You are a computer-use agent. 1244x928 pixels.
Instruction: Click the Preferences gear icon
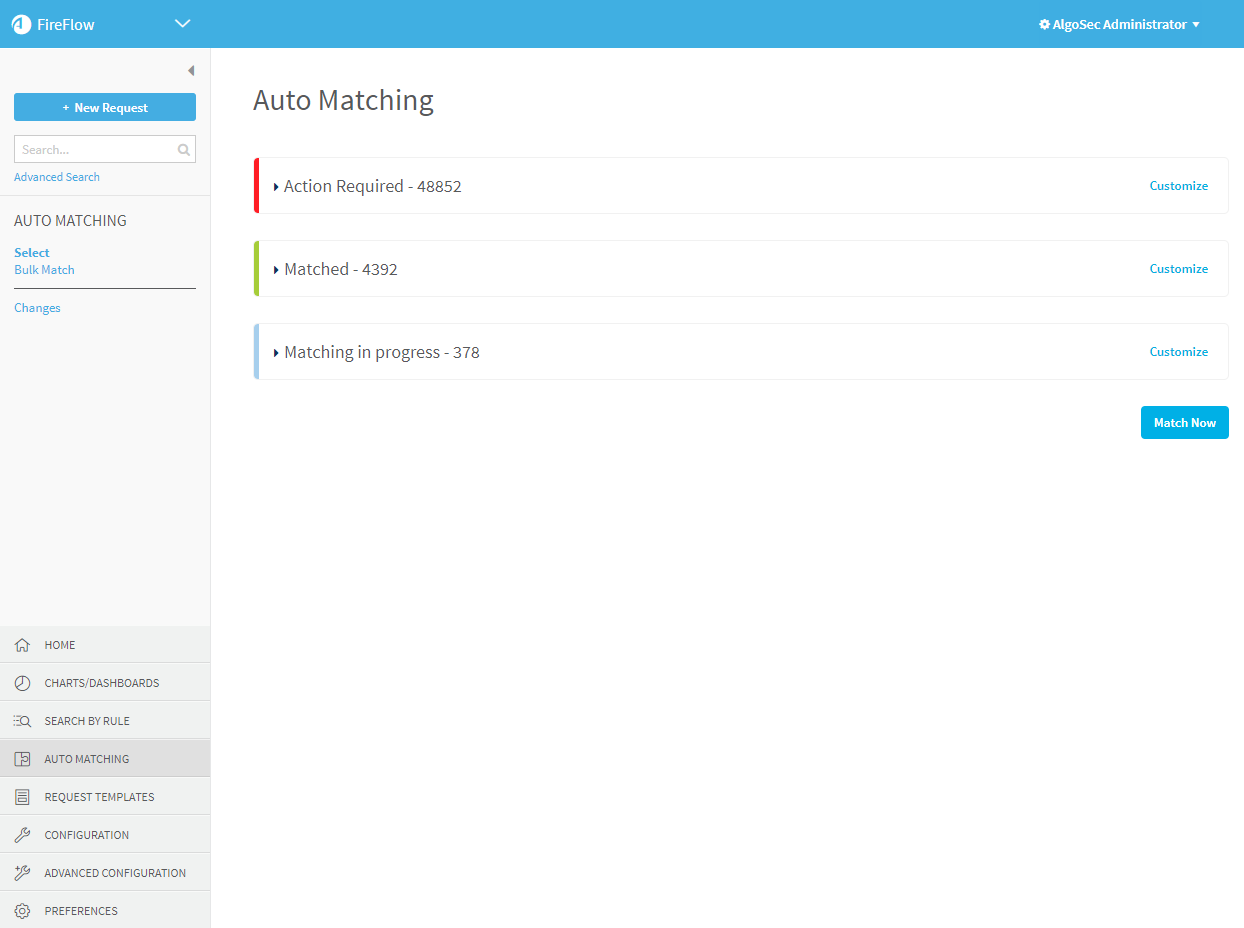[x=22, y=911]
